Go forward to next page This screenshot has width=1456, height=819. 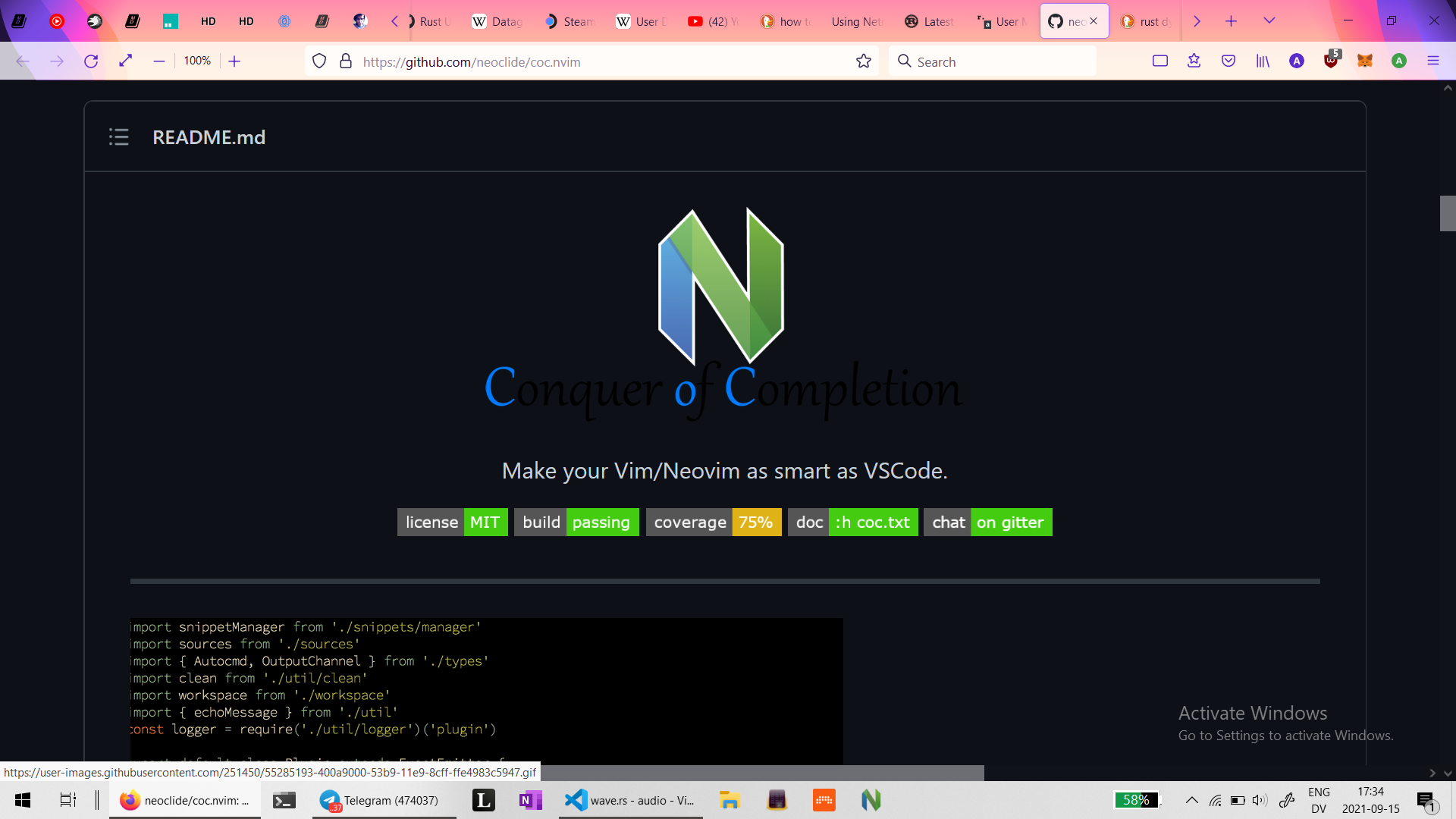coord(57,61)
